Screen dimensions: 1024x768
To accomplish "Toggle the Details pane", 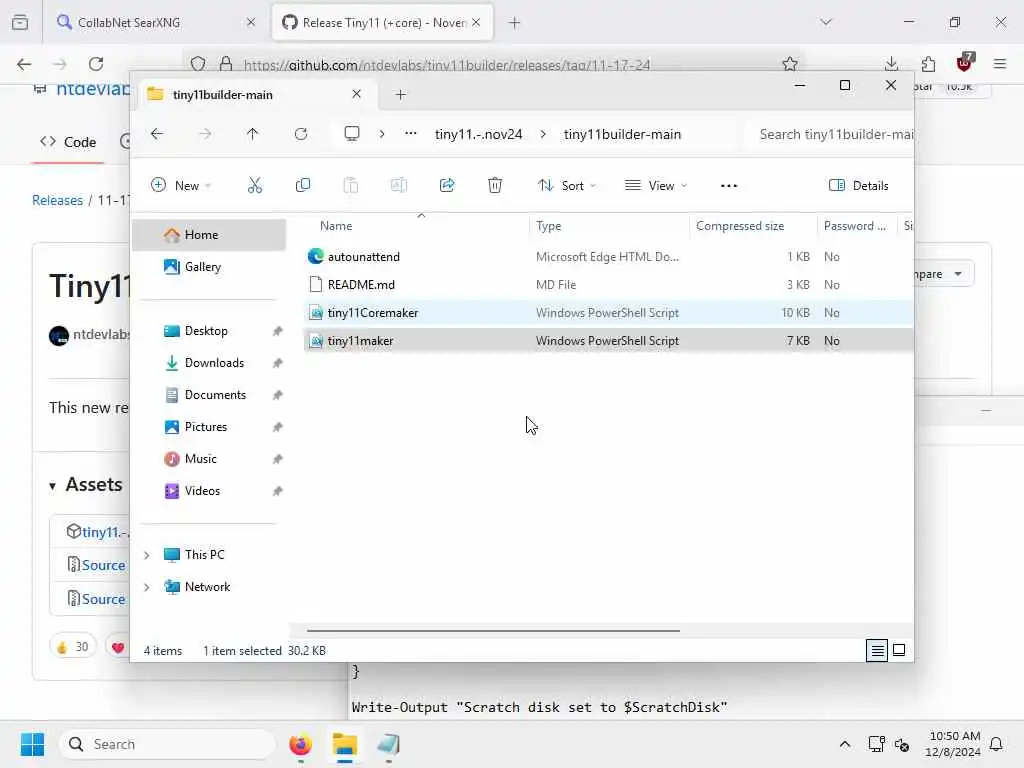I will 858,185.
